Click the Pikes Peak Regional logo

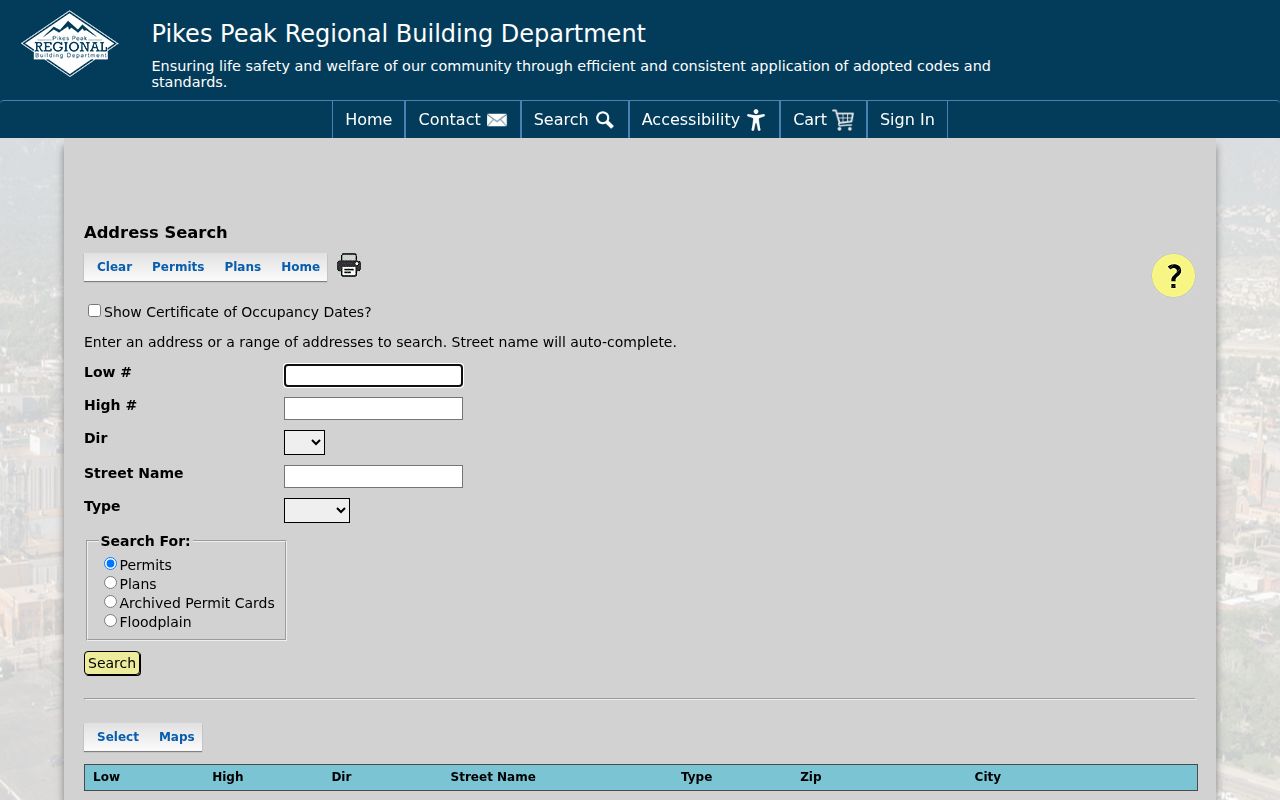[x=70, y=44]
